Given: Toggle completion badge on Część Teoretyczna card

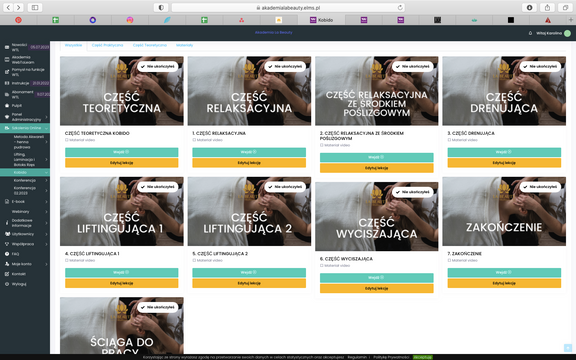Looking at the screenshot, I should (x=158, y=66).
